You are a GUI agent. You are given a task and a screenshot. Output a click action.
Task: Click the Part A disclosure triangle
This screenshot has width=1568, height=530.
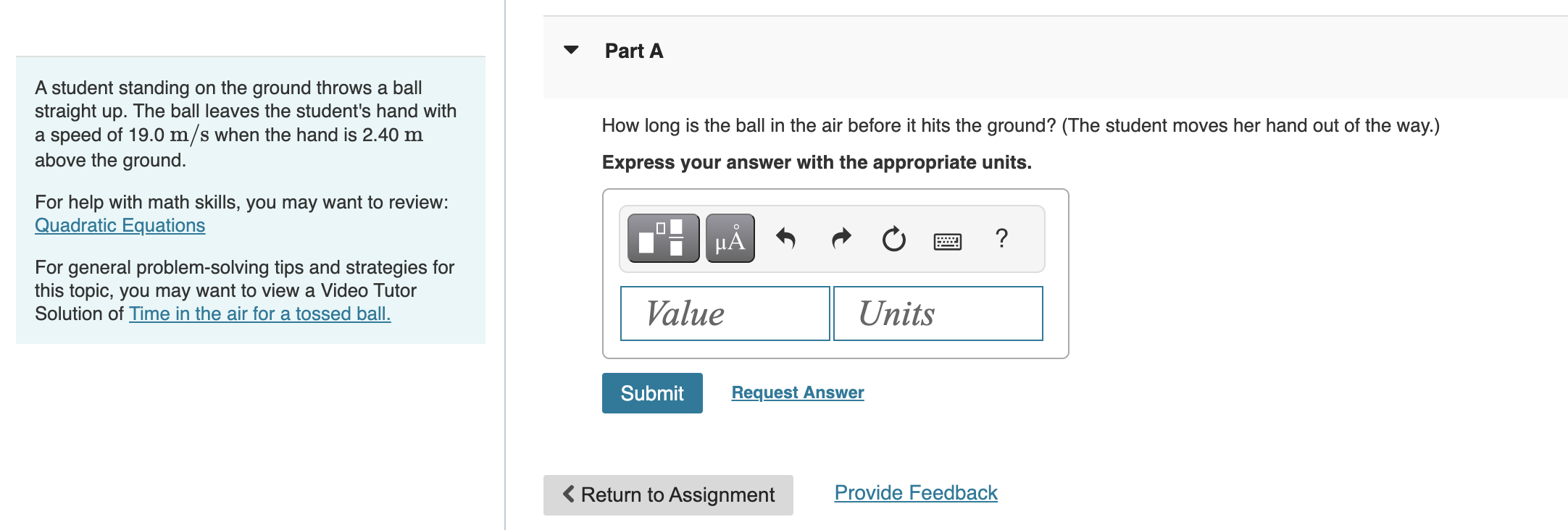572,51
